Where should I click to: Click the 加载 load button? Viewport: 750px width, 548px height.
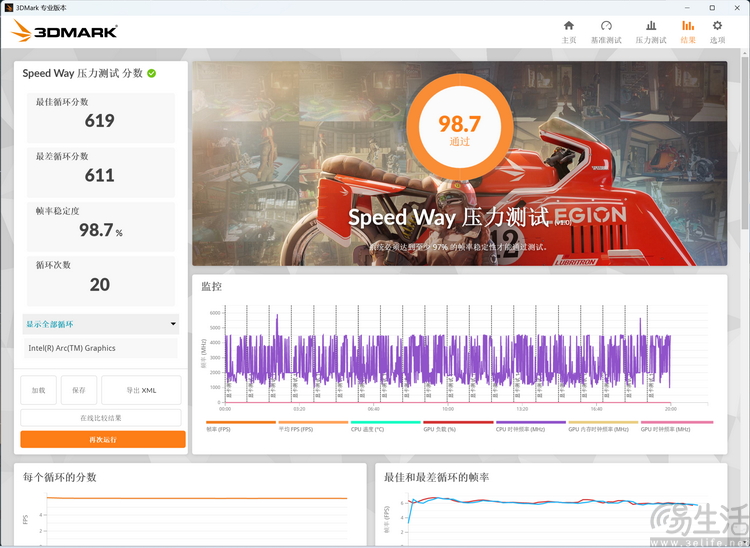click(x=38, y=390)
